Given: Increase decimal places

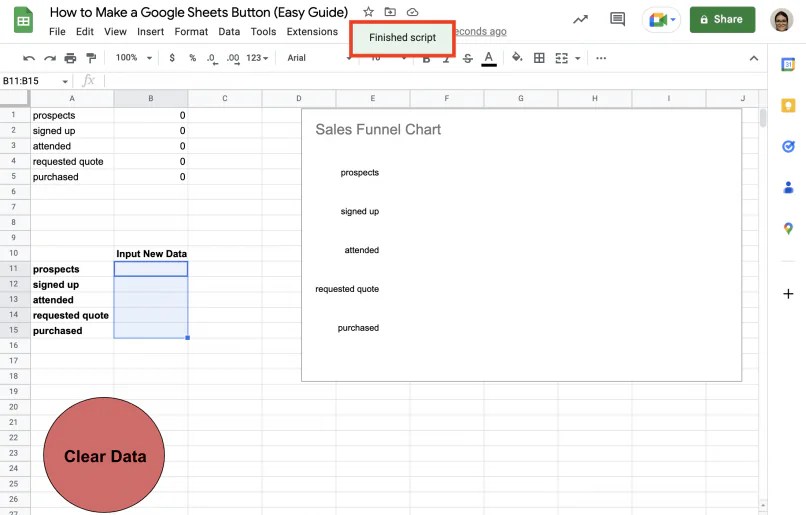Looking at the screenshot, I should 233,58.
